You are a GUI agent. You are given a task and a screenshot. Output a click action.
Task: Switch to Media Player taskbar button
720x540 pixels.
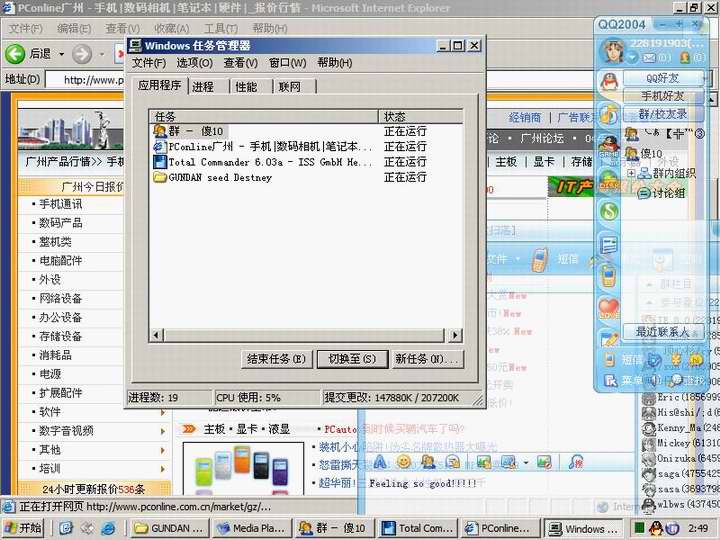click(x=251, y=529)
